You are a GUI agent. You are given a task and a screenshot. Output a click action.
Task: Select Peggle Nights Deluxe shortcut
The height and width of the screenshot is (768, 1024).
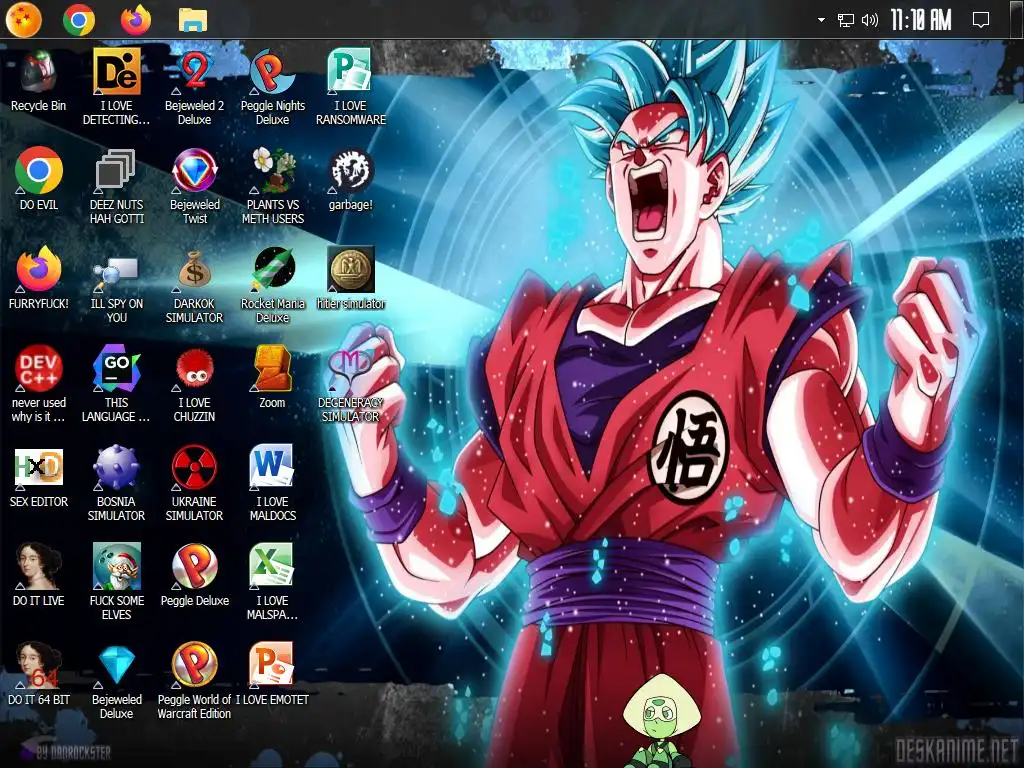pyautogui.click(x=272, y=86)
